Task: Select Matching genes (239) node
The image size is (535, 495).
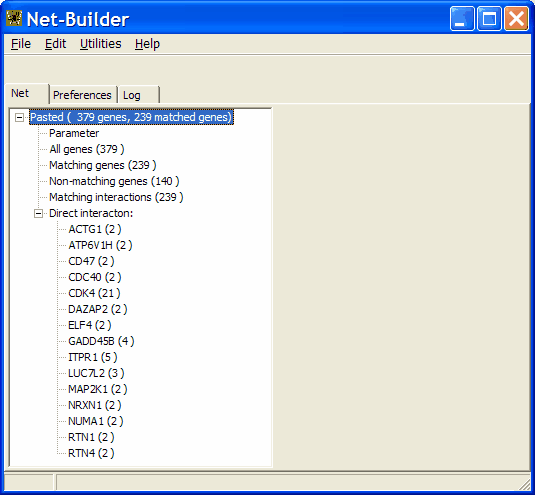Action: [103, 165]
